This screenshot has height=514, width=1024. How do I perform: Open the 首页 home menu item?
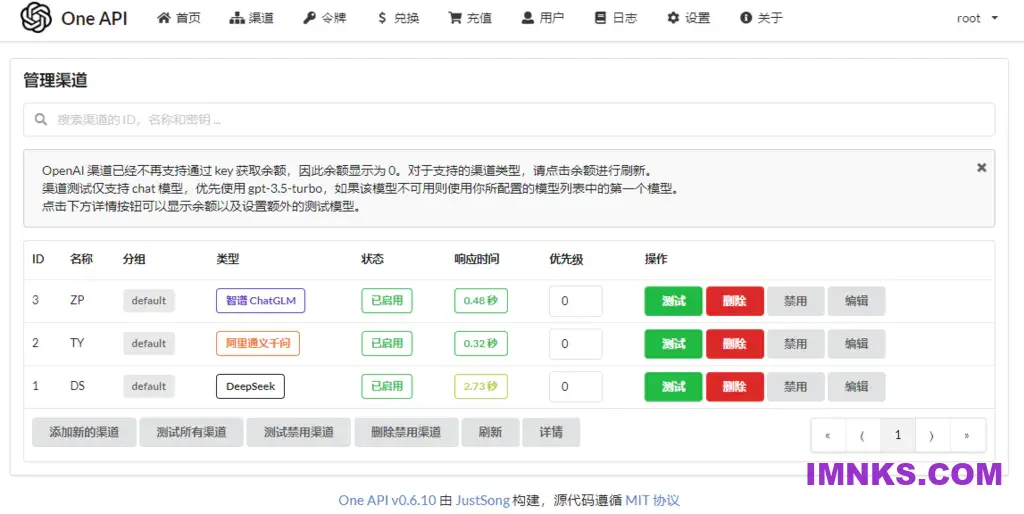(180, 18)
